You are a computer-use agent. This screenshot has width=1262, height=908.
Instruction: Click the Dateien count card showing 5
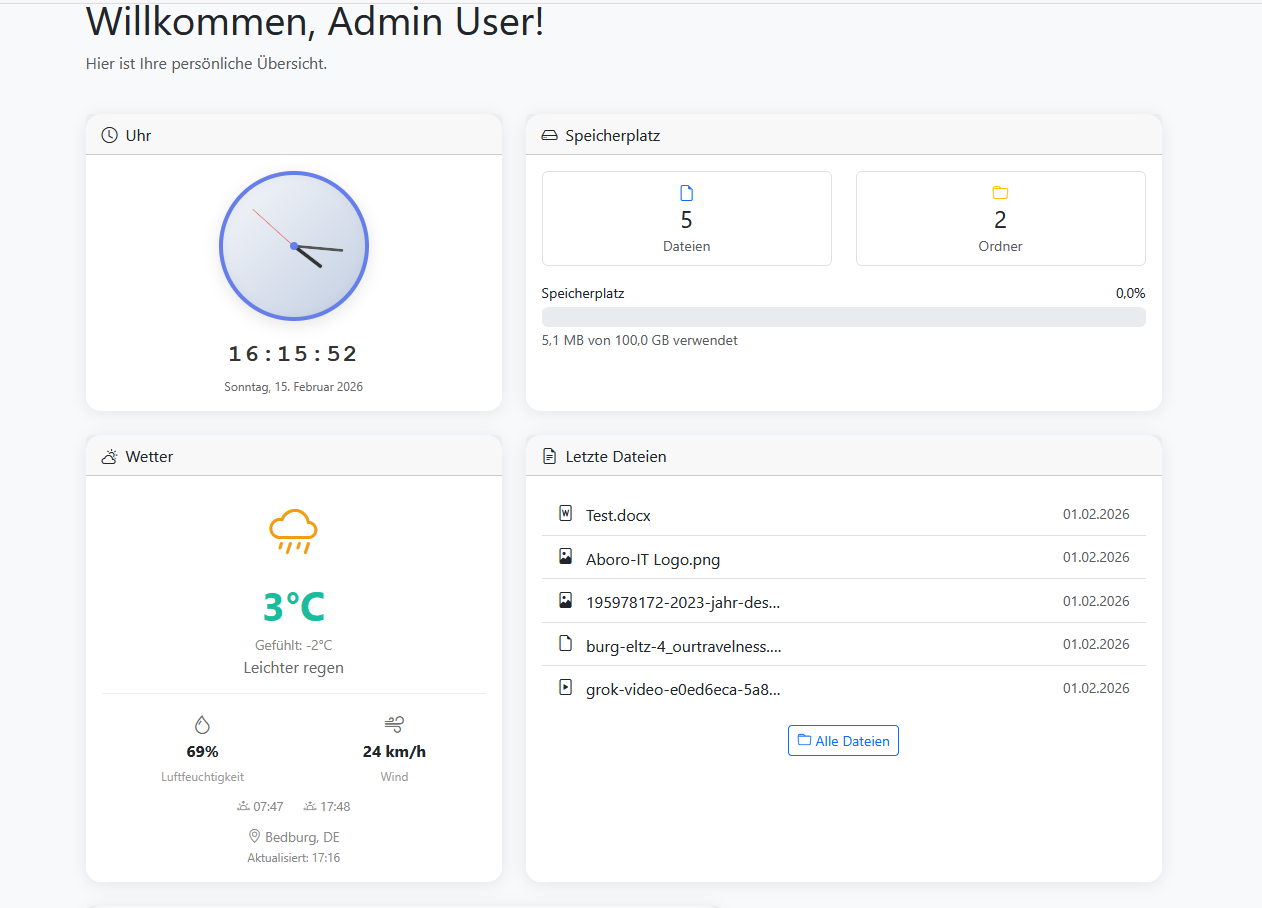[x=686, y=219]
